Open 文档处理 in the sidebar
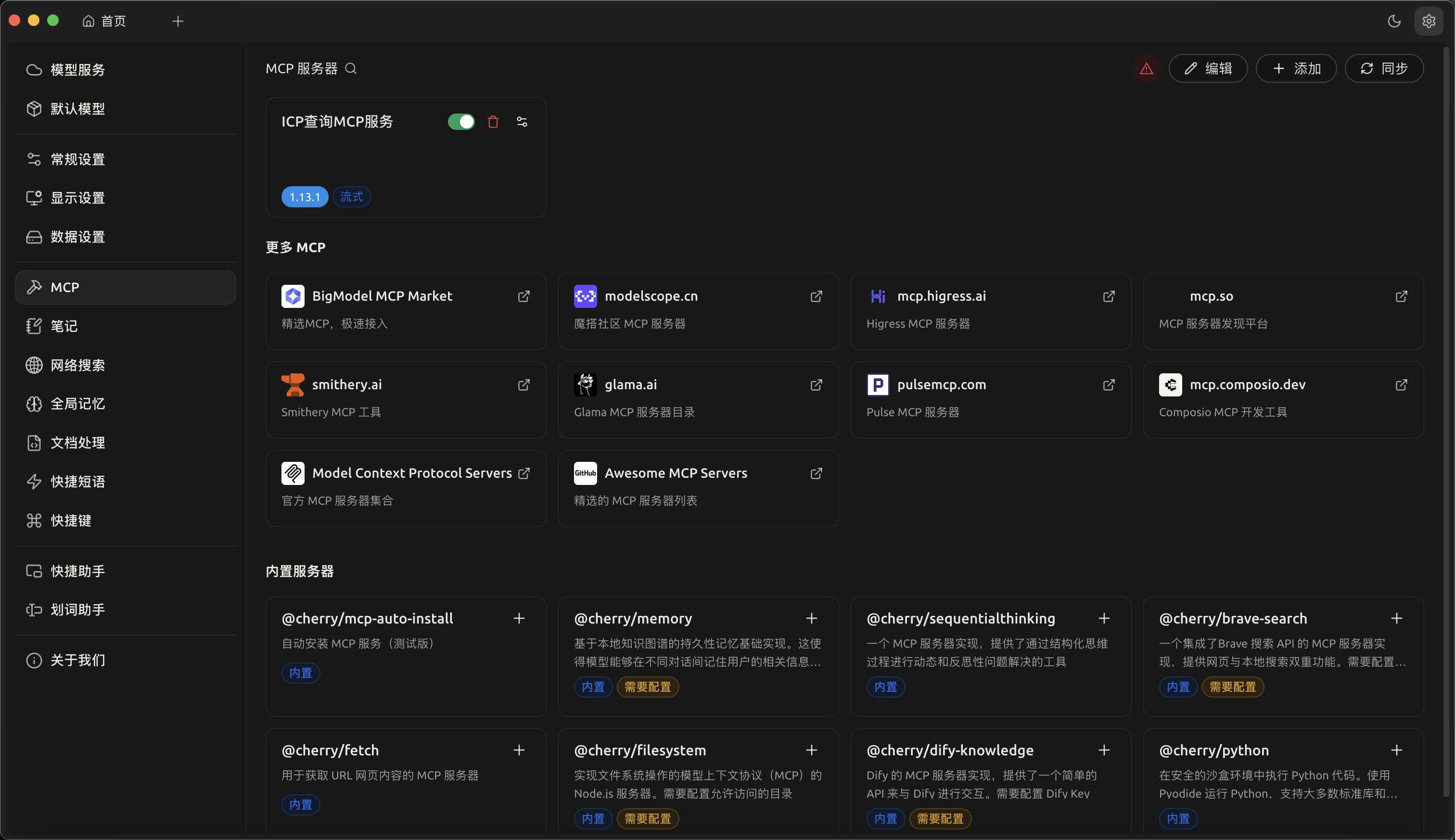1455x840 pixels. coord(126,443)
